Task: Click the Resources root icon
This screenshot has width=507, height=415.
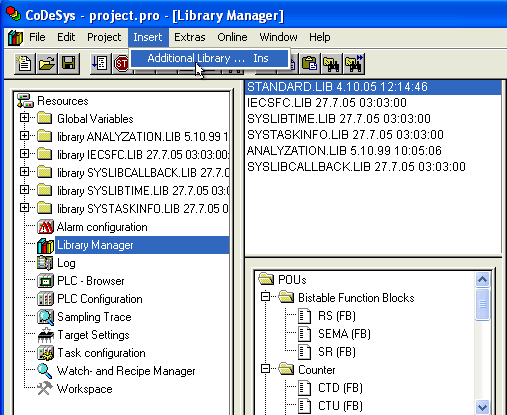Action: pos(26,101)
